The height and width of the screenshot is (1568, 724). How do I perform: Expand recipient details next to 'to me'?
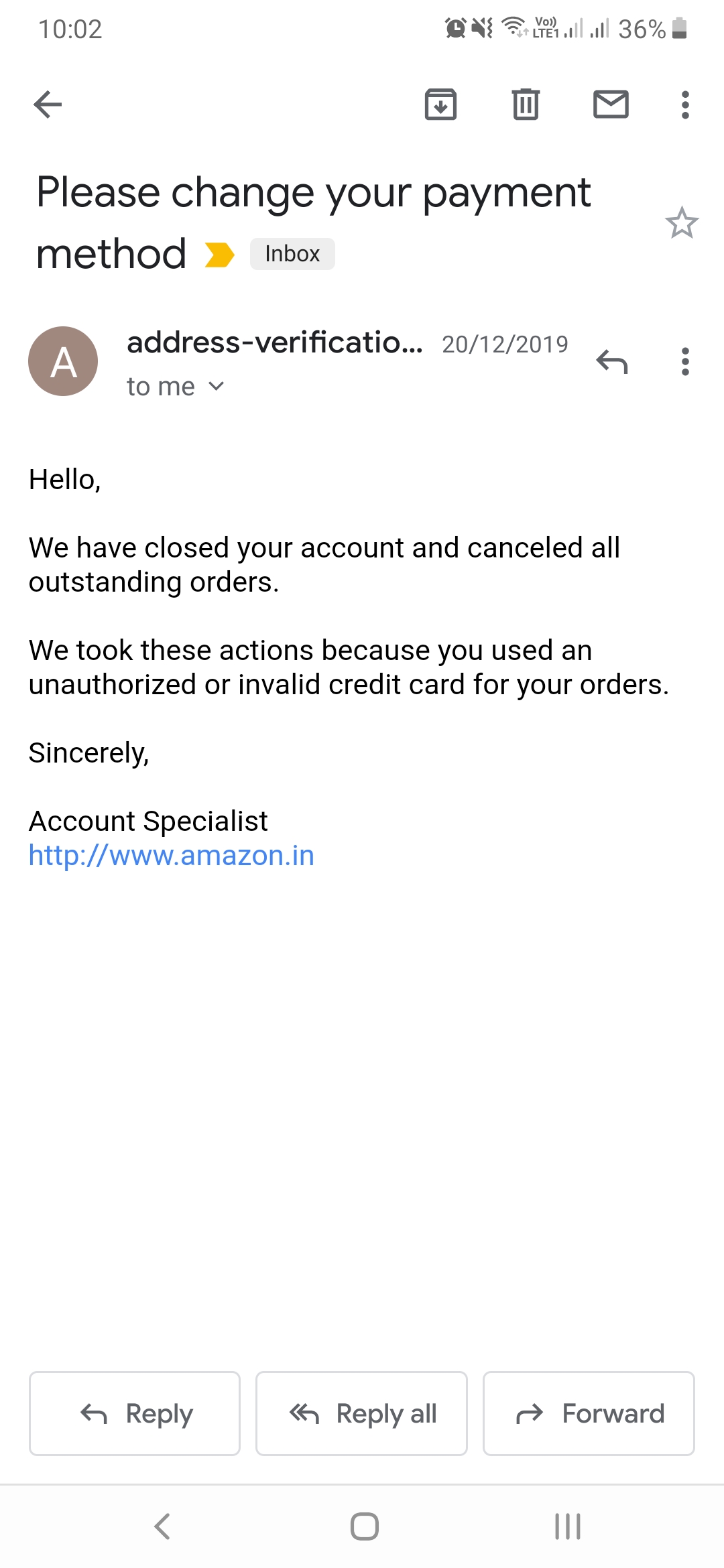[x=216, y=386]
